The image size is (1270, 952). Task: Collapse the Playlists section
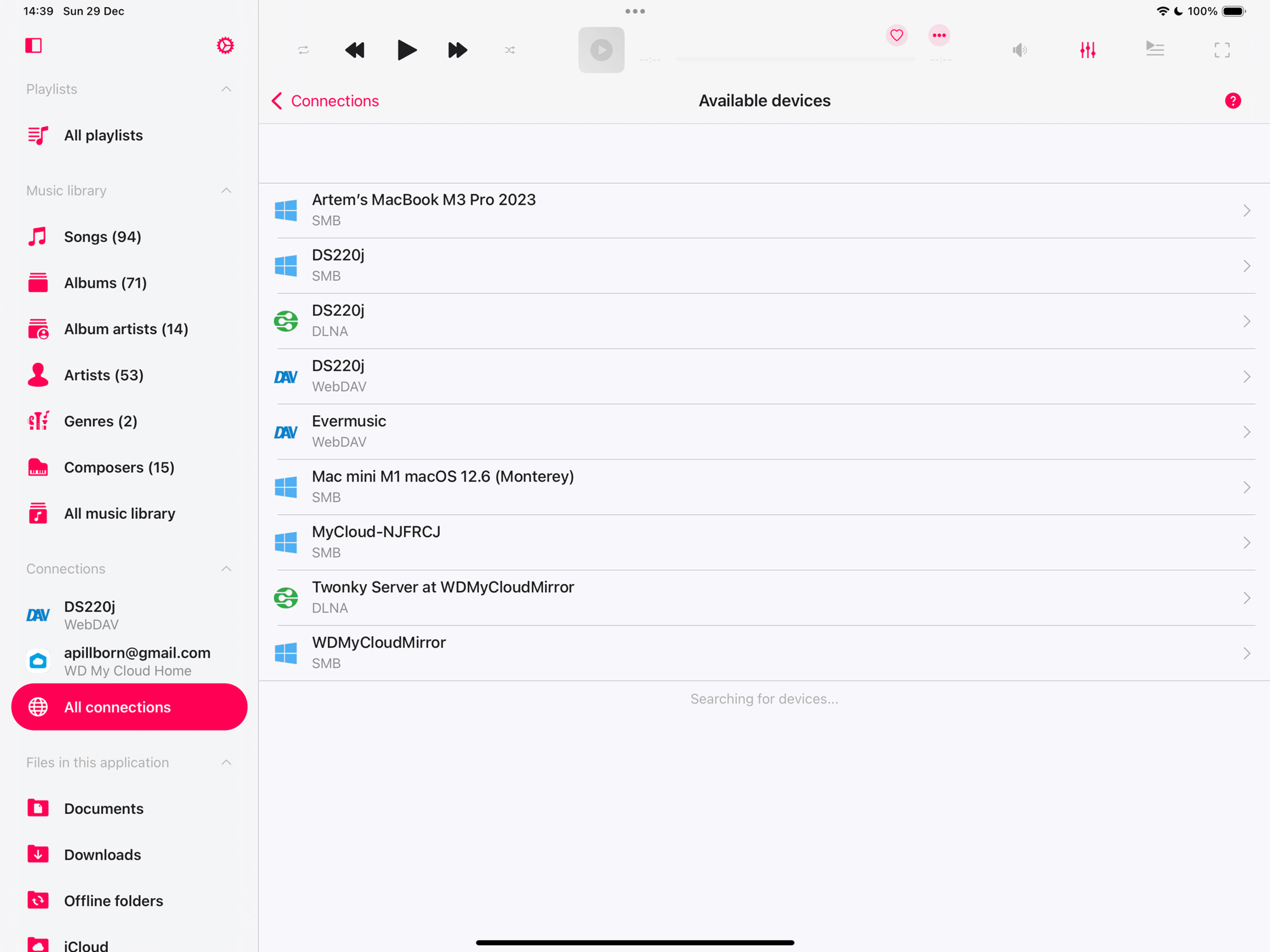click(x=226, y=89)
